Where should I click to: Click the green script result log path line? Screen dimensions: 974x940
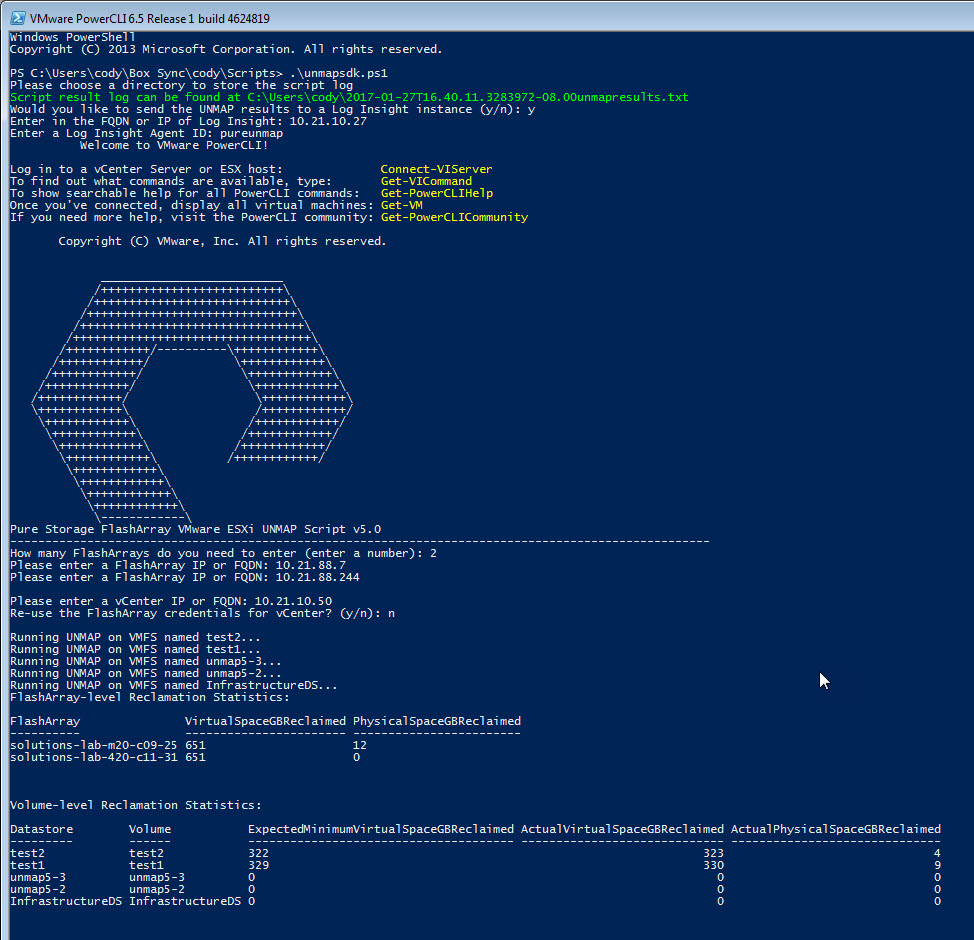pyautogui.click(x=349, y=97)
